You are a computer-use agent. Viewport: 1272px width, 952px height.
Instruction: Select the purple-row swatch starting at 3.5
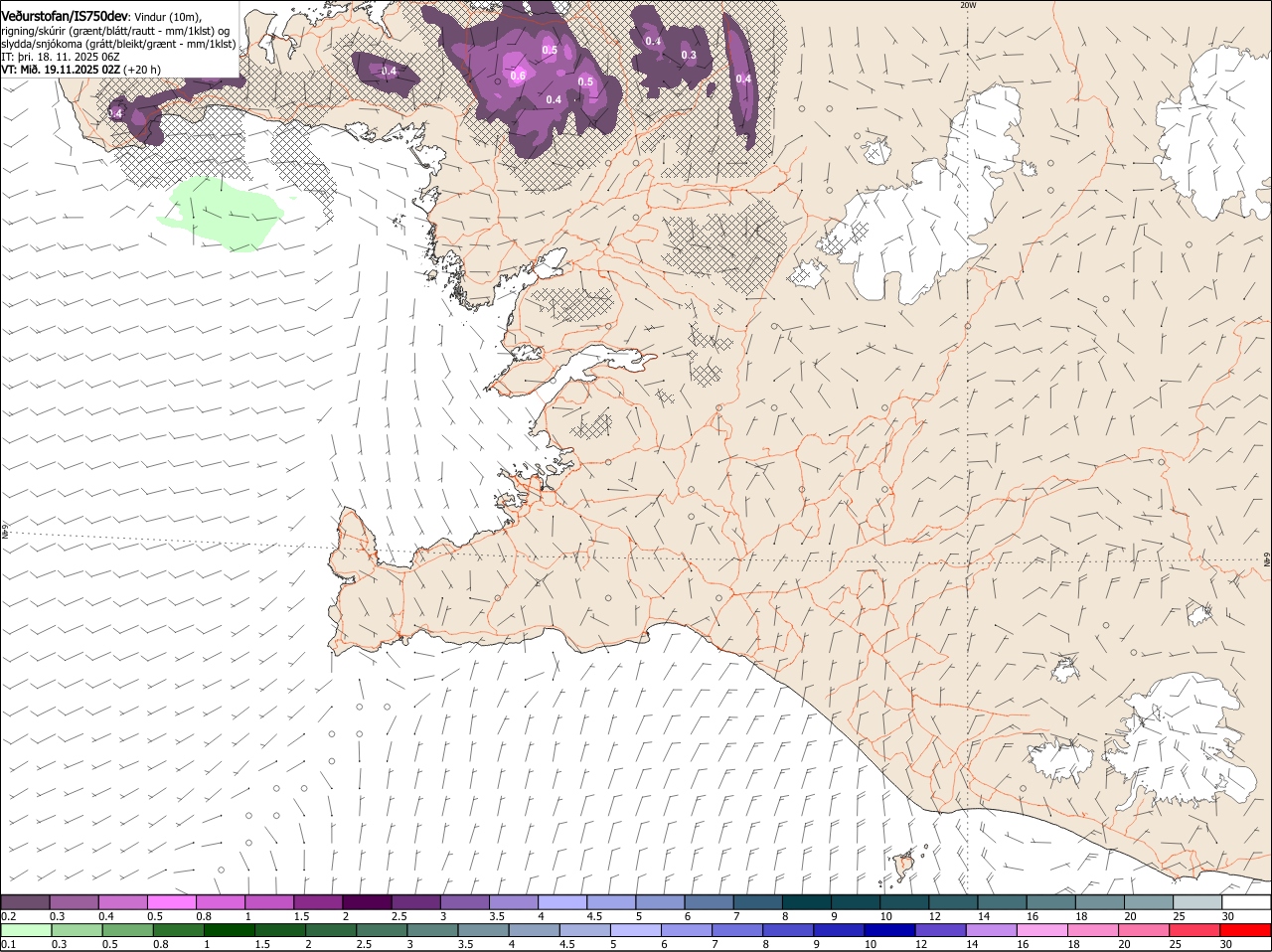pos(513,902)
